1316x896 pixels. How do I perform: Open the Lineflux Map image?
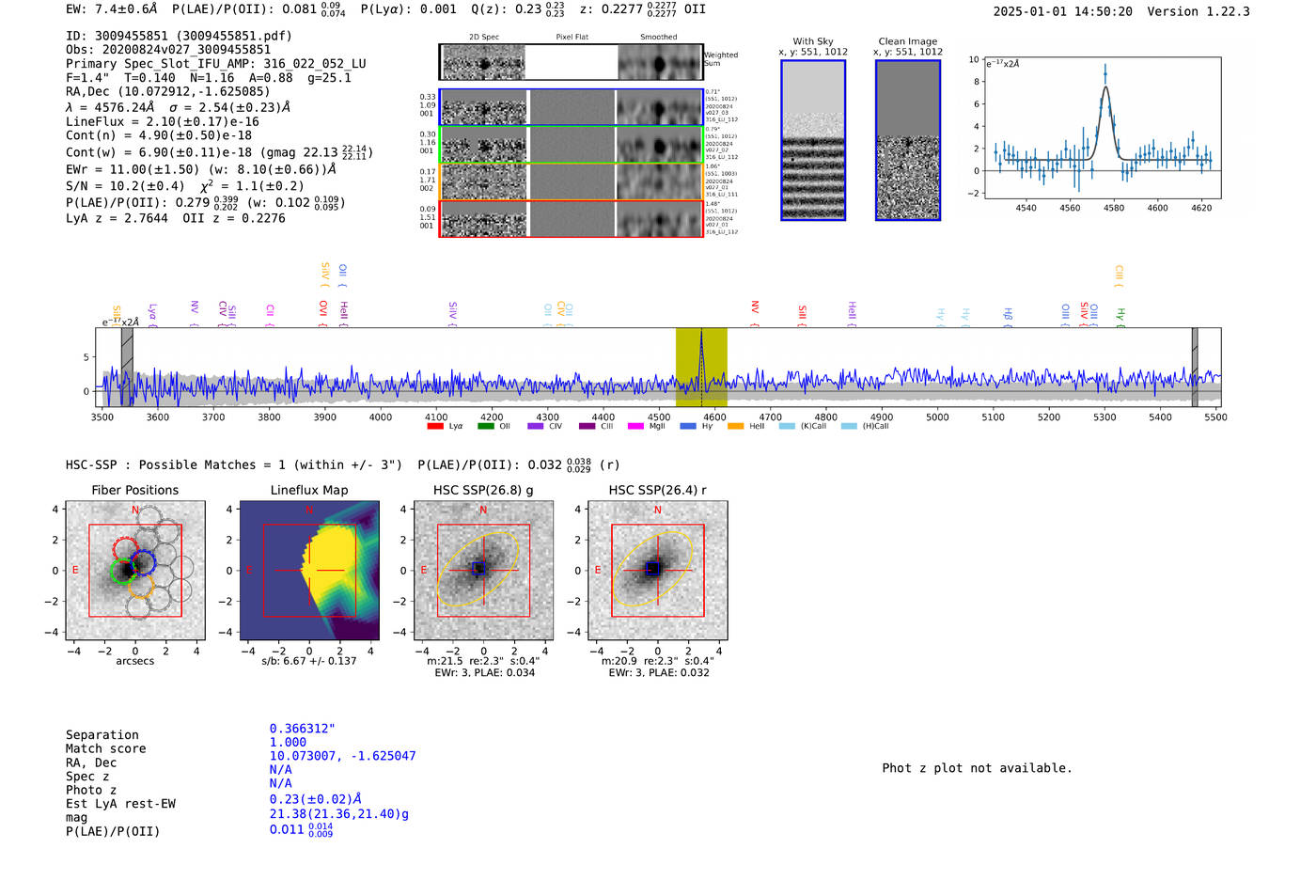(x=309, y=571)
